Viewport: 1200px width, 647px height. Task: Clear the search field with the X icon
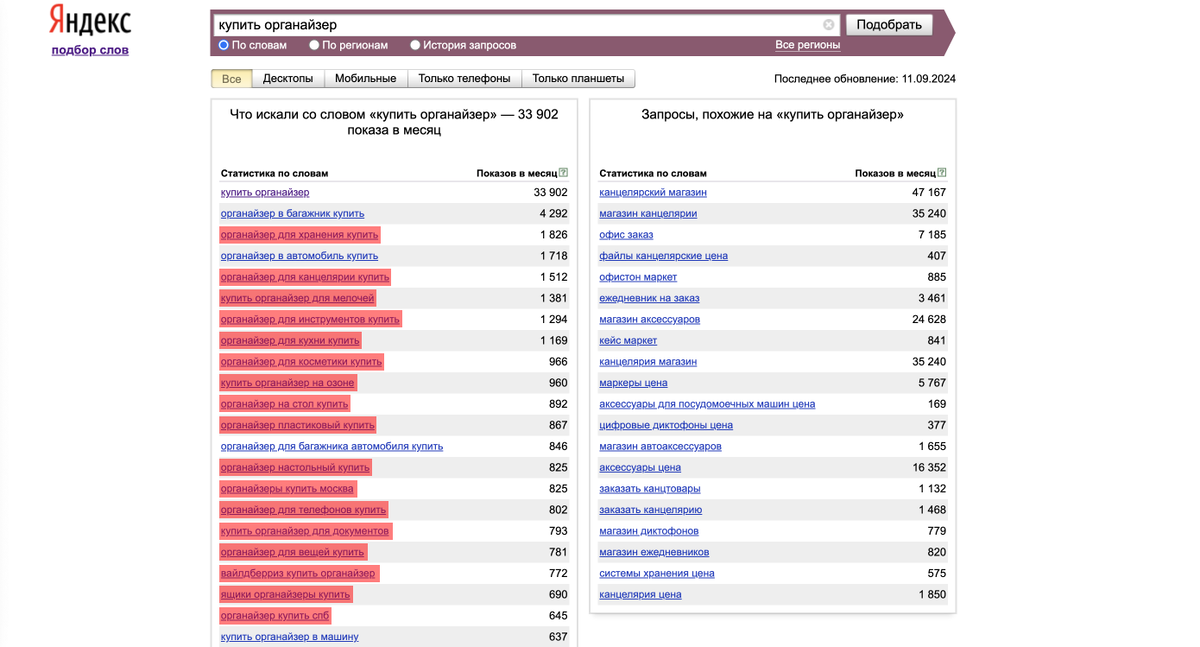829,24
